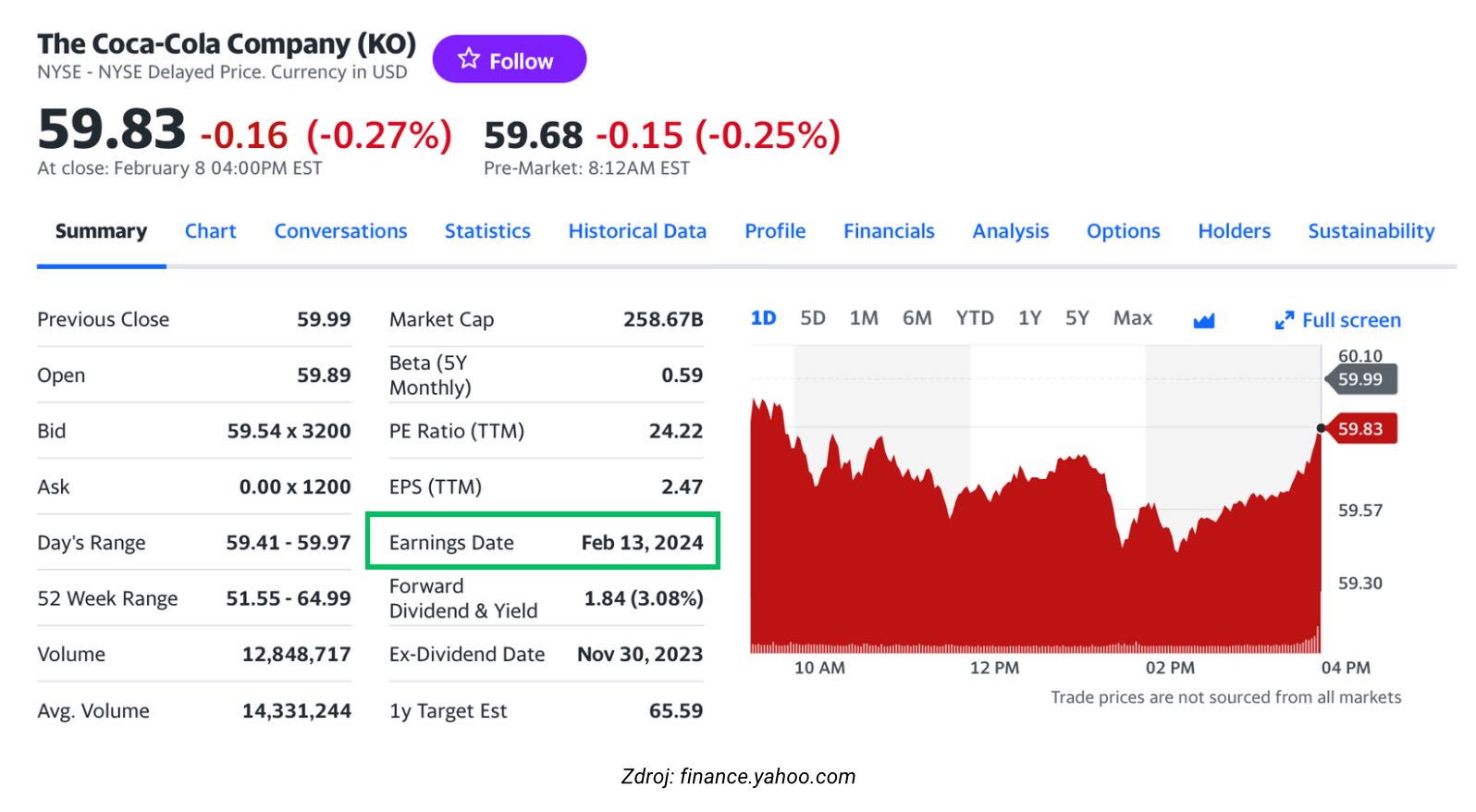Switch chart to 1M range
The height and width of the screenshot is (812, 1476).
(864, 319)
